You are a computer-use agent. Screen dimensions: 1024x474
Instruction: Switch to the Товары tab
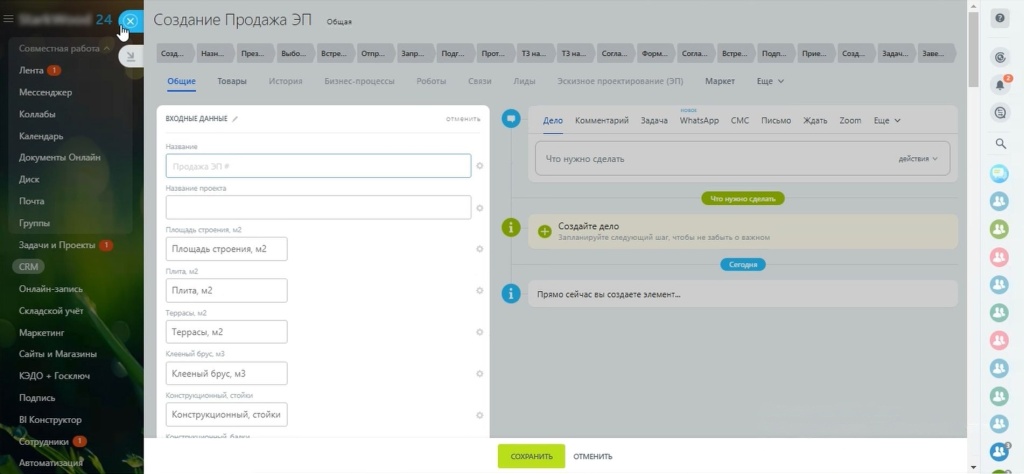[x=232, y=81]
